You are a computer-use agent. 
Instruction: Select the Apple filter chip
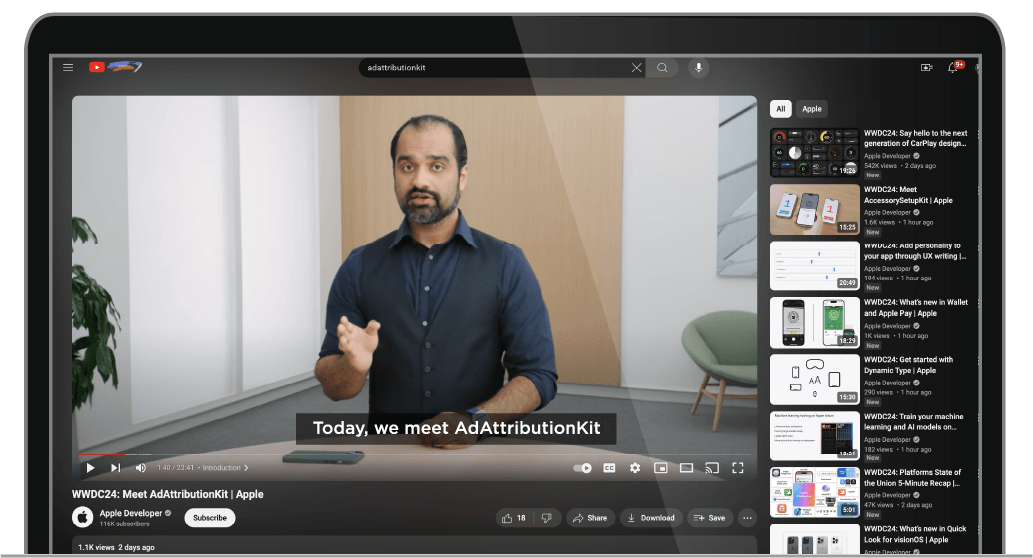(x=812, y=109)
